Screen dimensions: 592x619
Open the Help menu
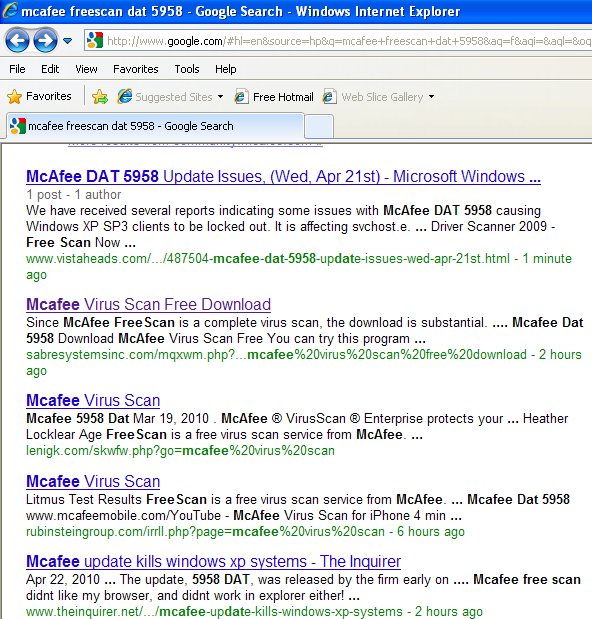tap(226, 69)
